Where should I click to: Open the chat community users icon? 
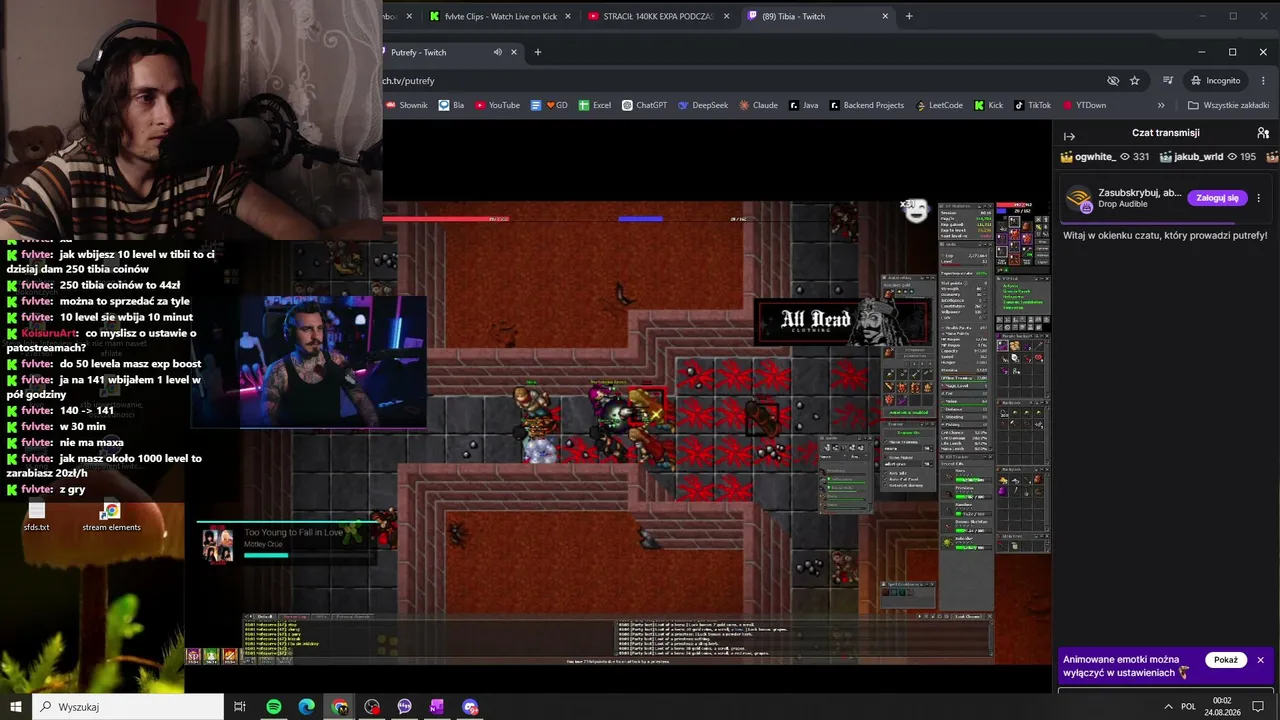point(1263,133)
